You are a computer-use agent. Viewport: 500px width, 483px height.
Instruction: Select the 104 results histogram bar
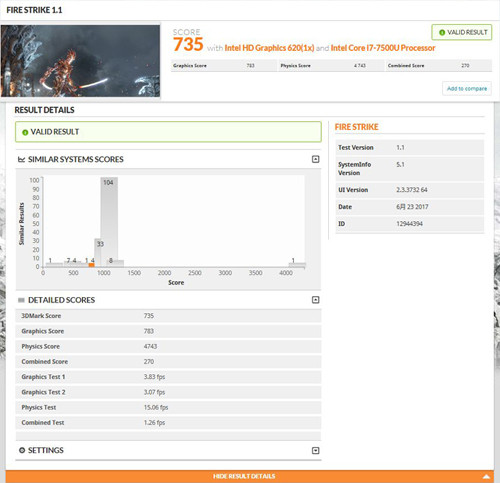click(109, 222)
